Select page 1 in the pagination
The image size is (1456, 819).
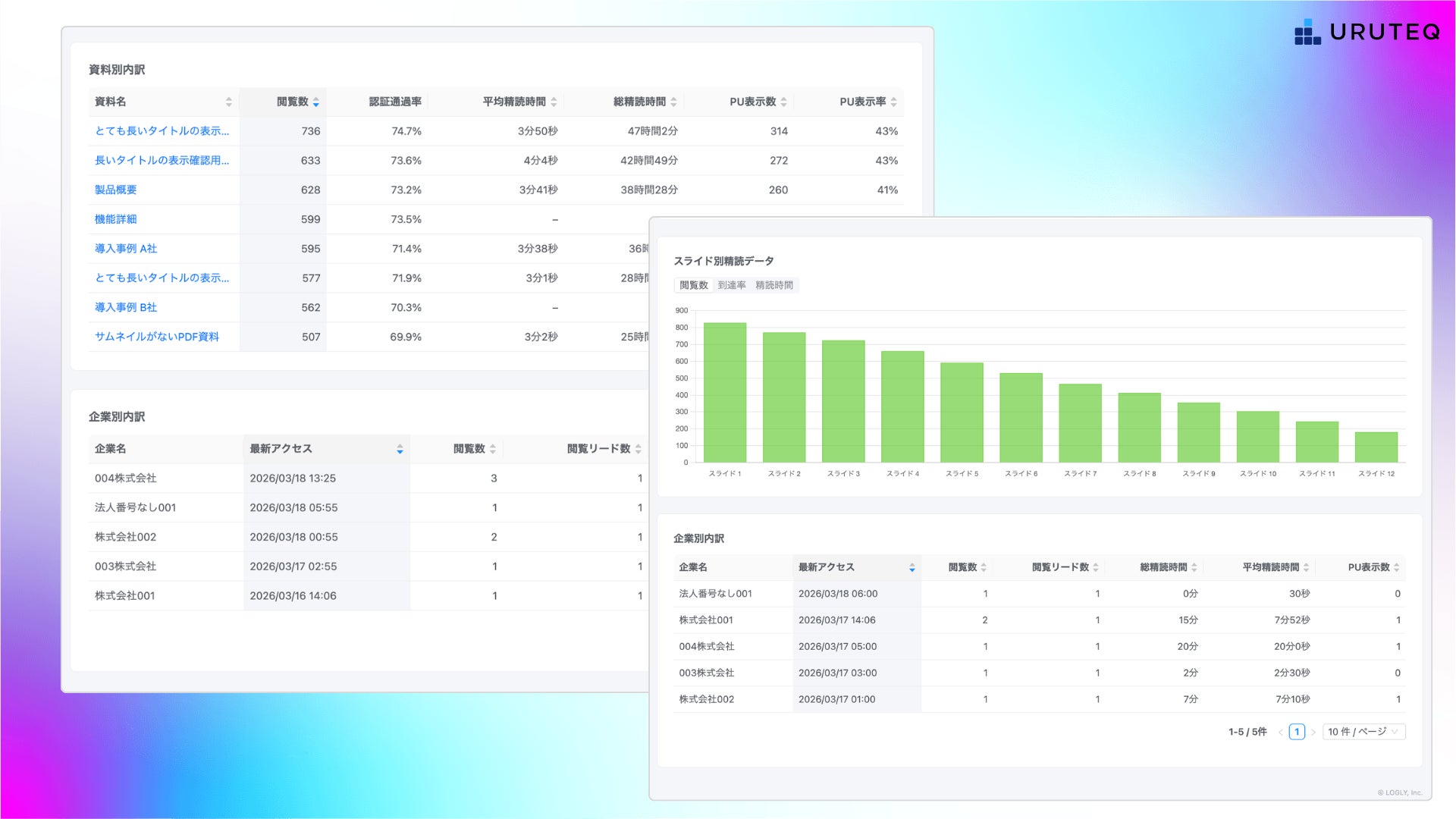[x=1297, y=732]
